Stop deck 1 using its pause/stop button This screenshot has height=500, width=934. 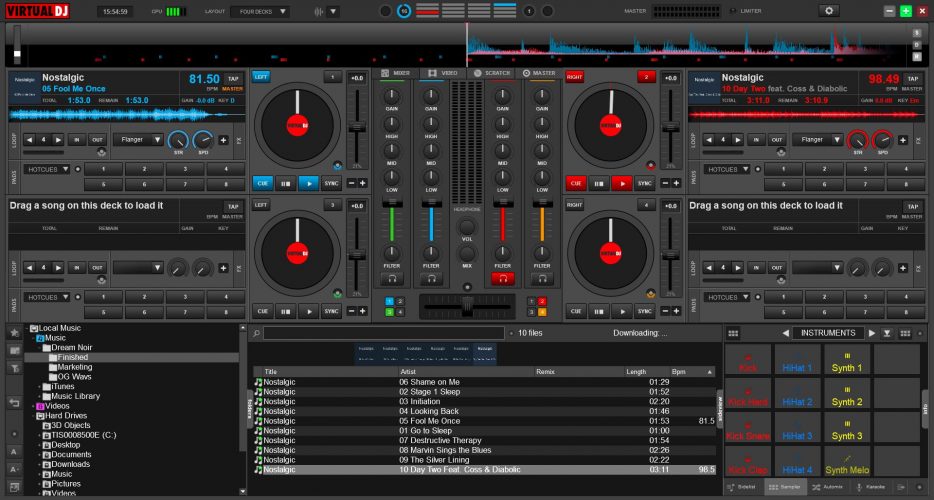pos(285,184)
